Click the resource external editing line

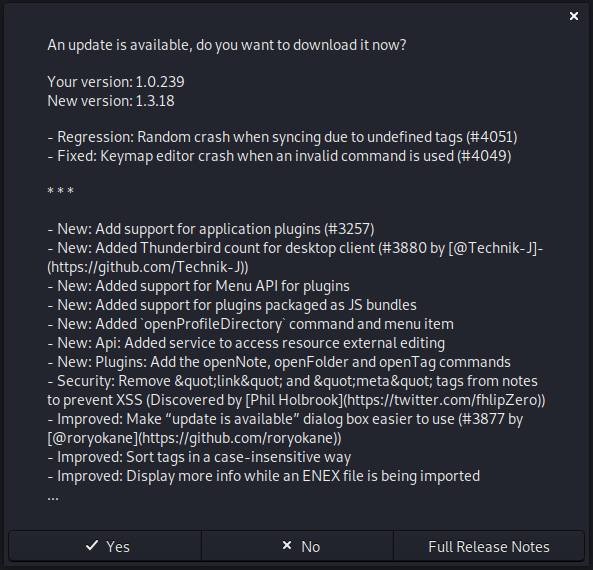click(x=246, y=343)
